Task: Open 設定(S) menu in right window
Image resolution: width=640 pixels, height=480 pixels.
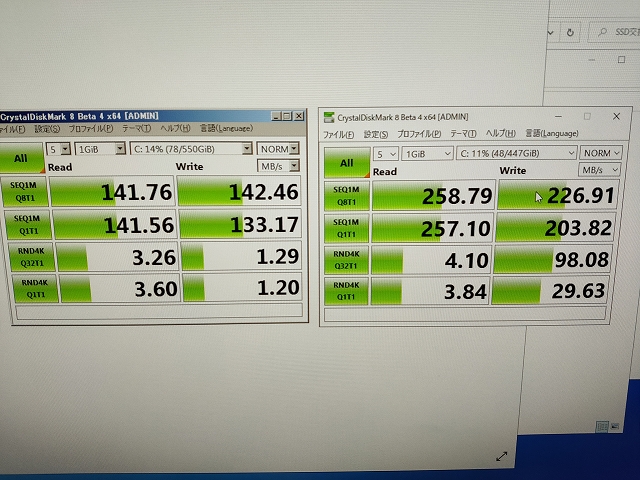Action: coord(376,134)
